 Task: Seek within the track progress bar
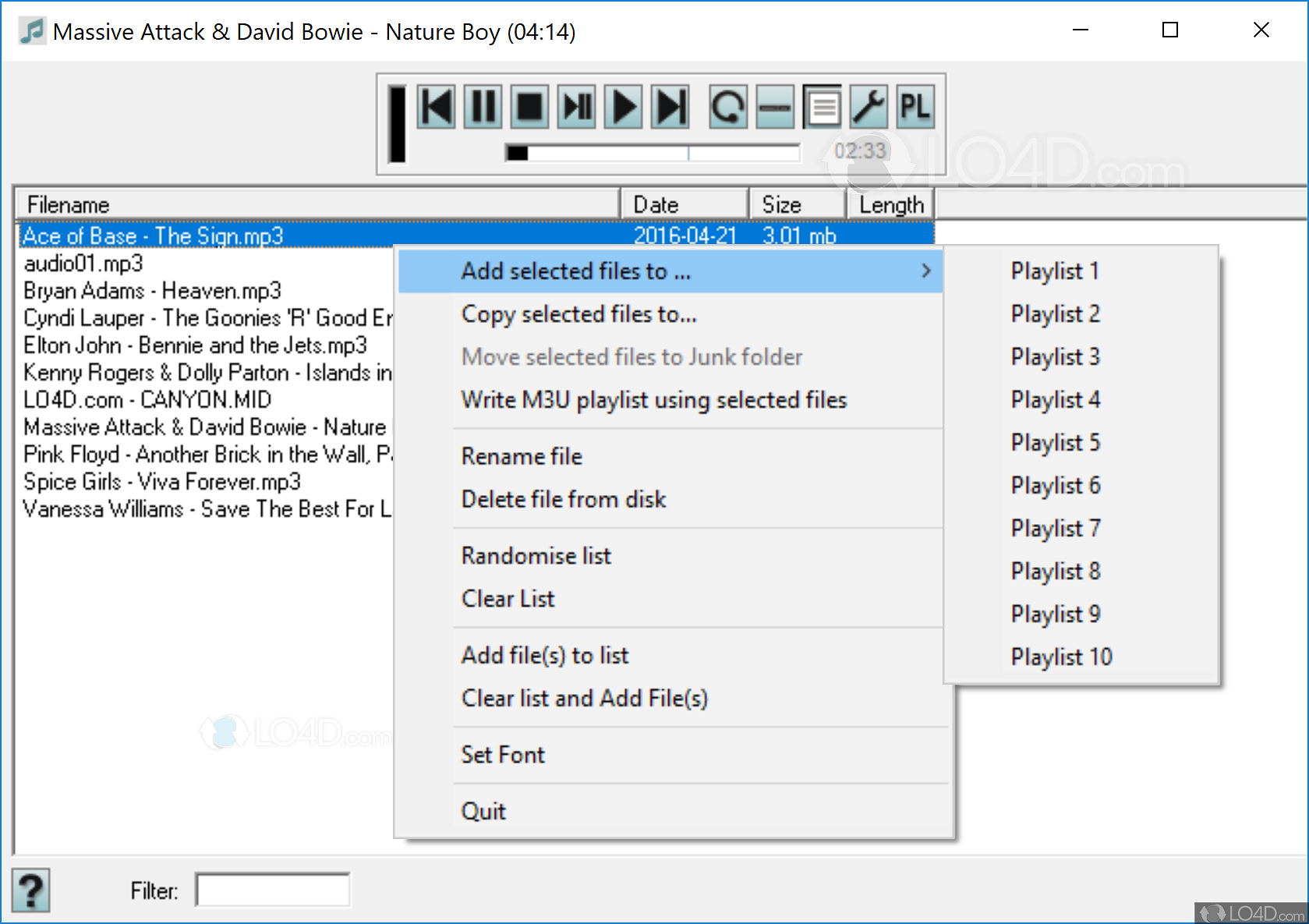pyautogui.click(x=653, y=153)
